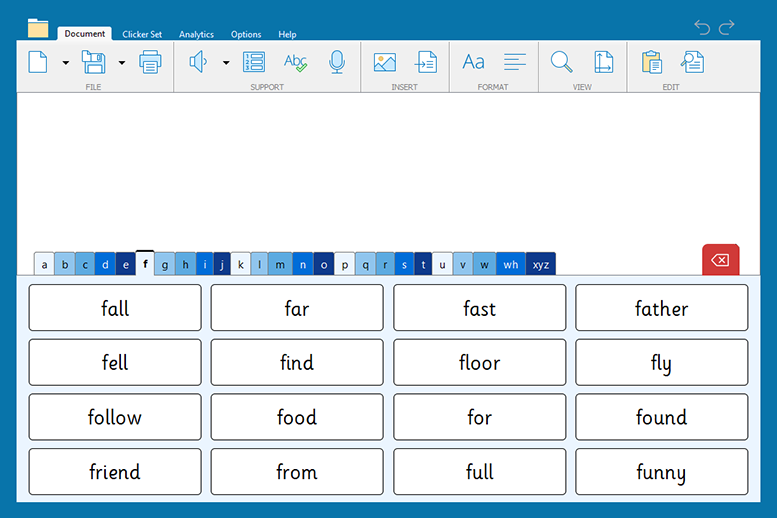Switch to the Clicker Set tab

tap(142, 34)
